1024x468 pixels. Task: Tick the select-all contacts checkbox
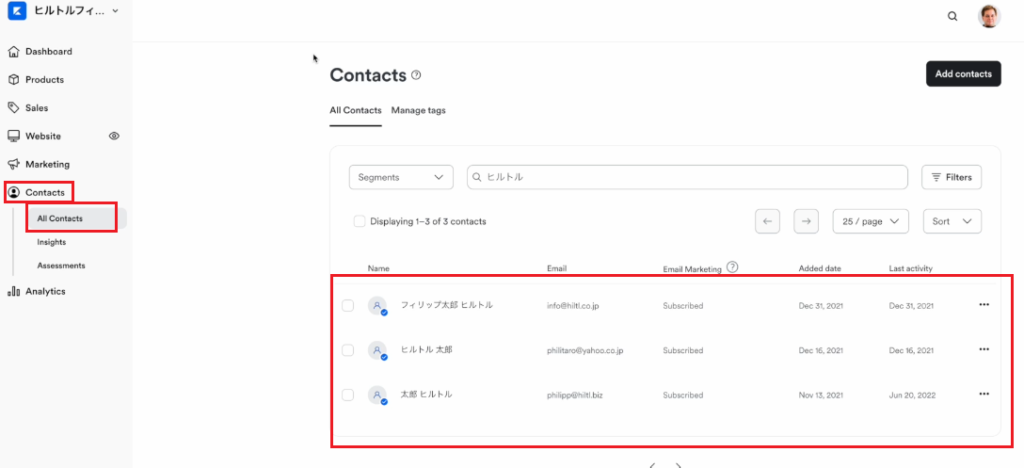pyautogui.click(x=359, y=221)
